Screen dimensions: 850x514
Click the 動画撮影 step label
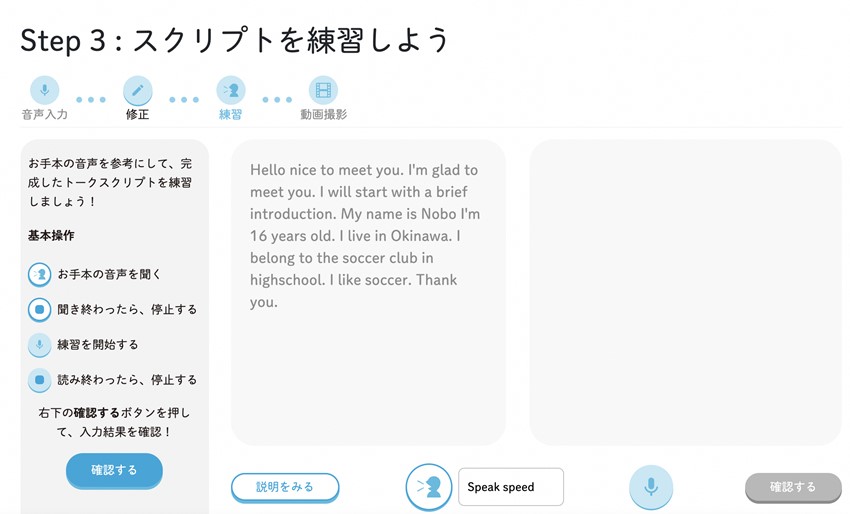click(x=324, y=114)
